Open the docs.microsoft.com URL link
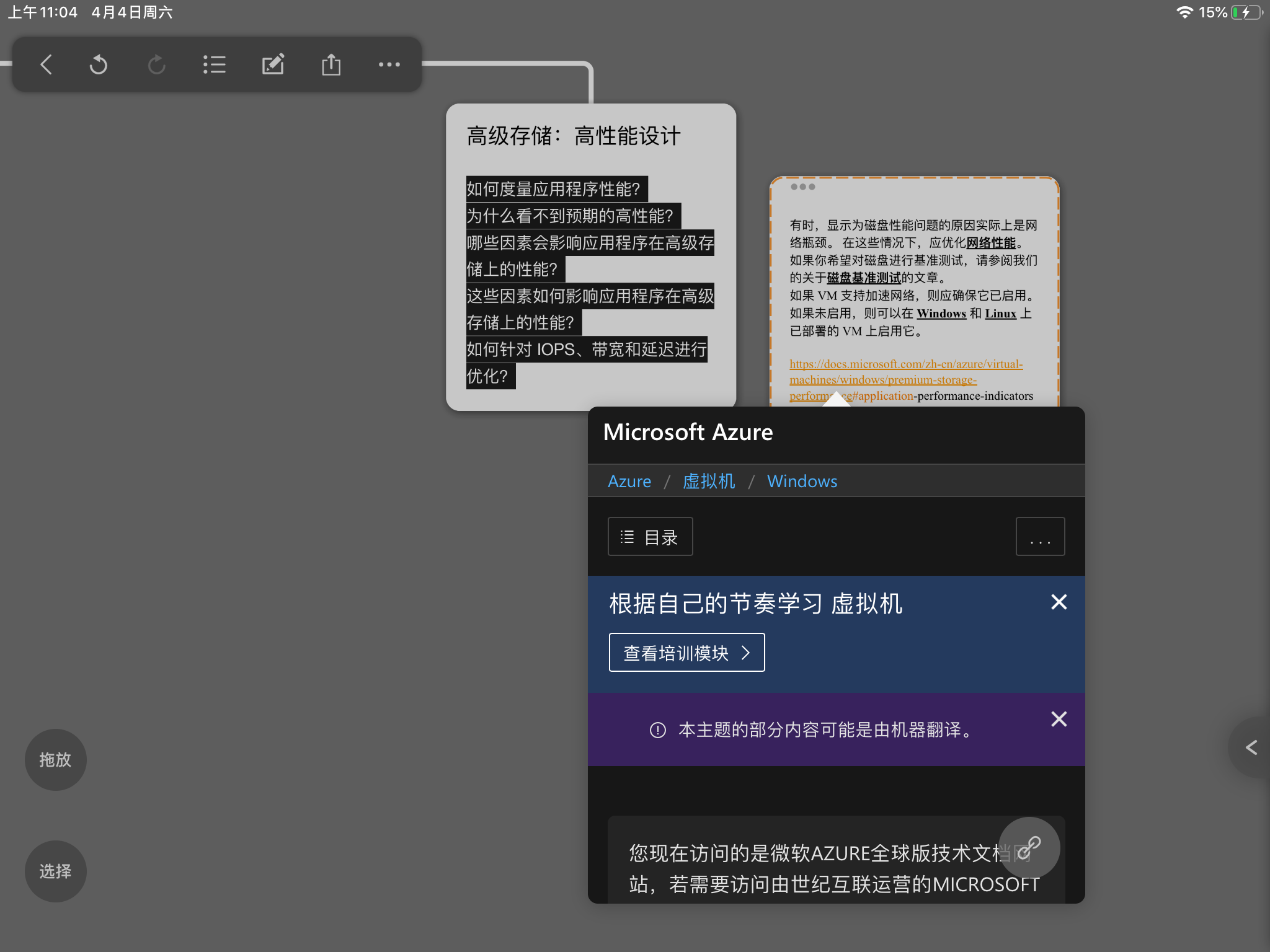Image resolution: width=1270 pixels, height=952 pixels. [906, 380]
